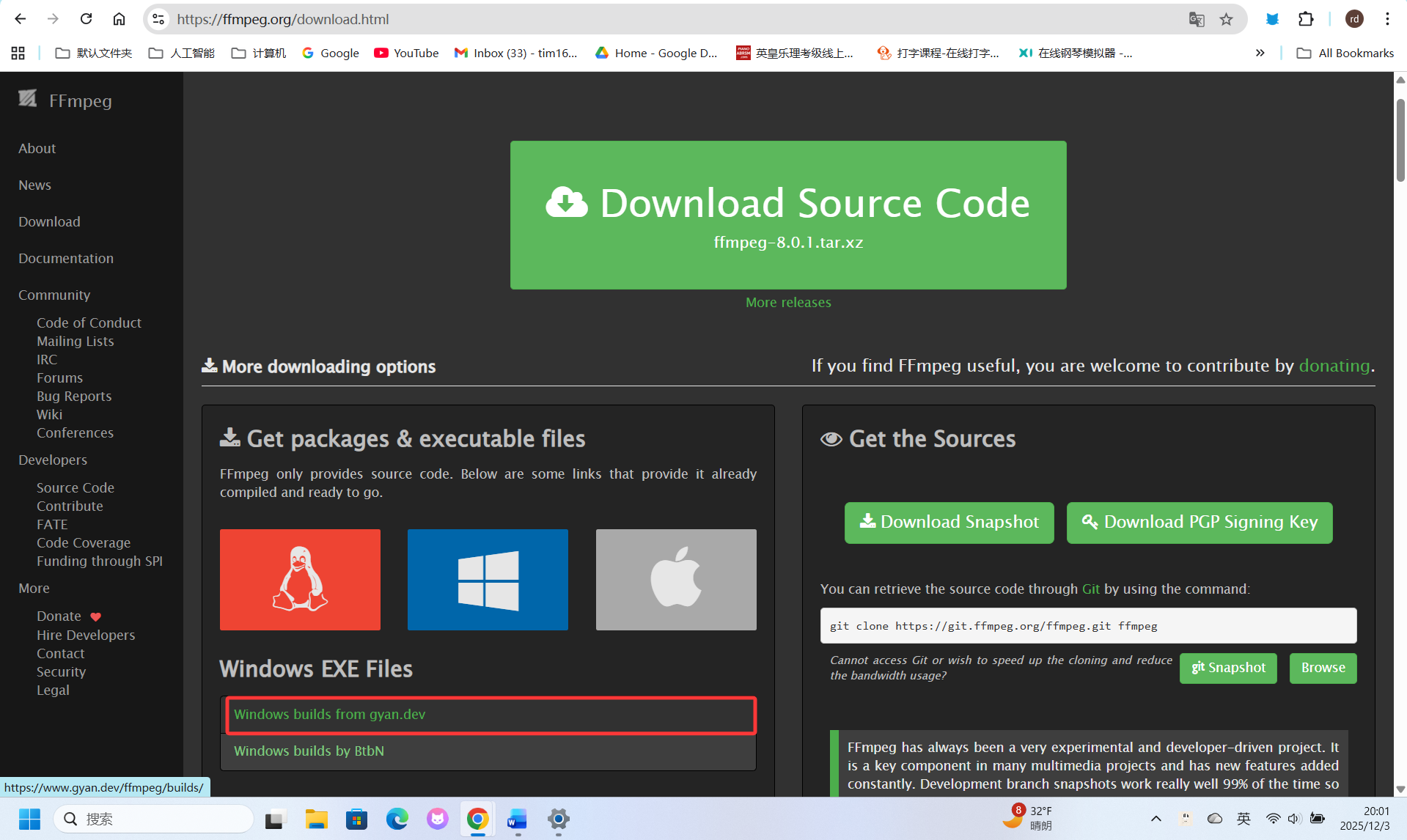Select the Windows logo package tile

(x=488, y=579)
